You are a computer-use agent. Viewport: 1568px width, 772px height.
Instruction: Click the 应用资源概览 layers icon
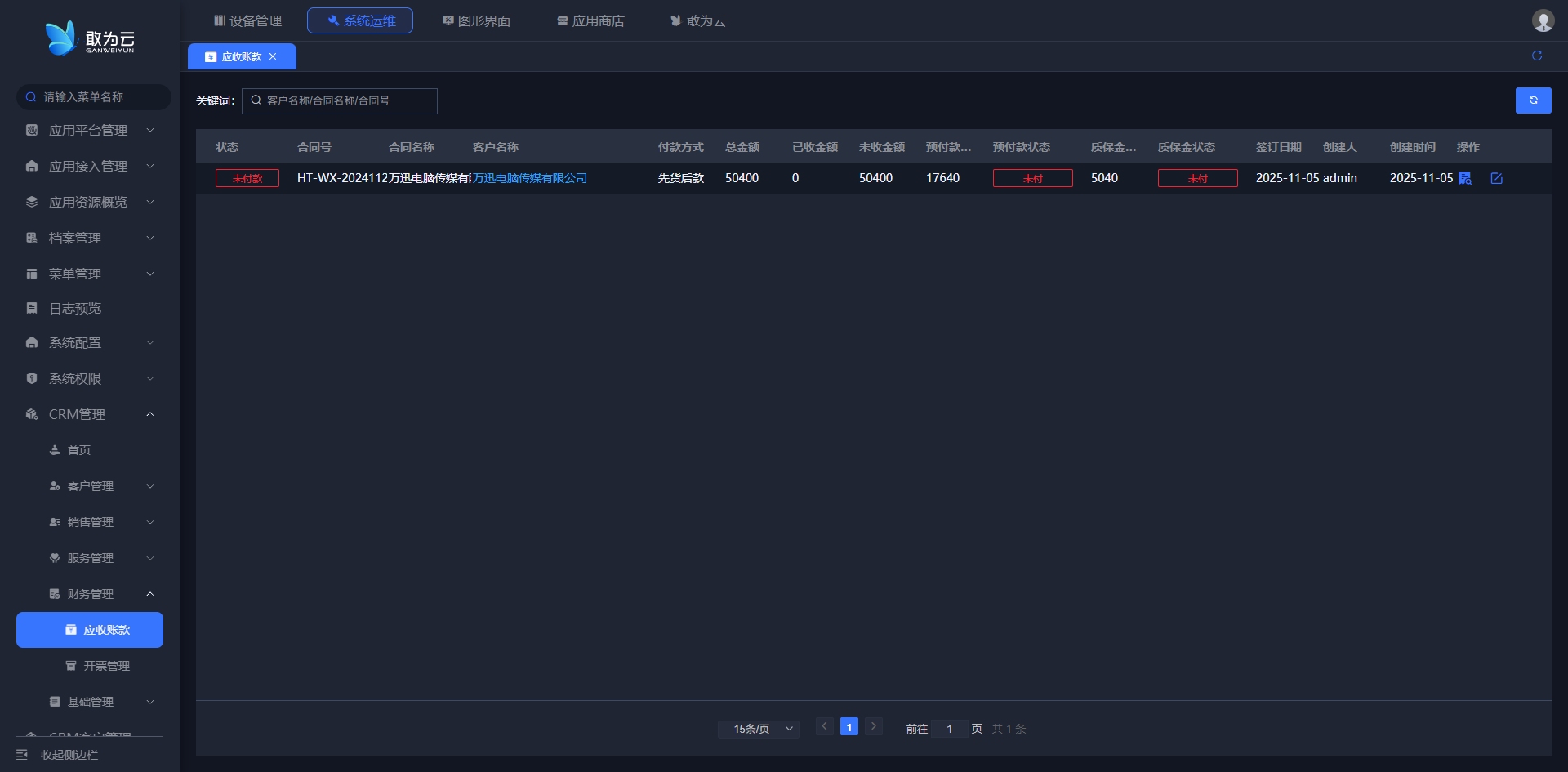[32, 202]
